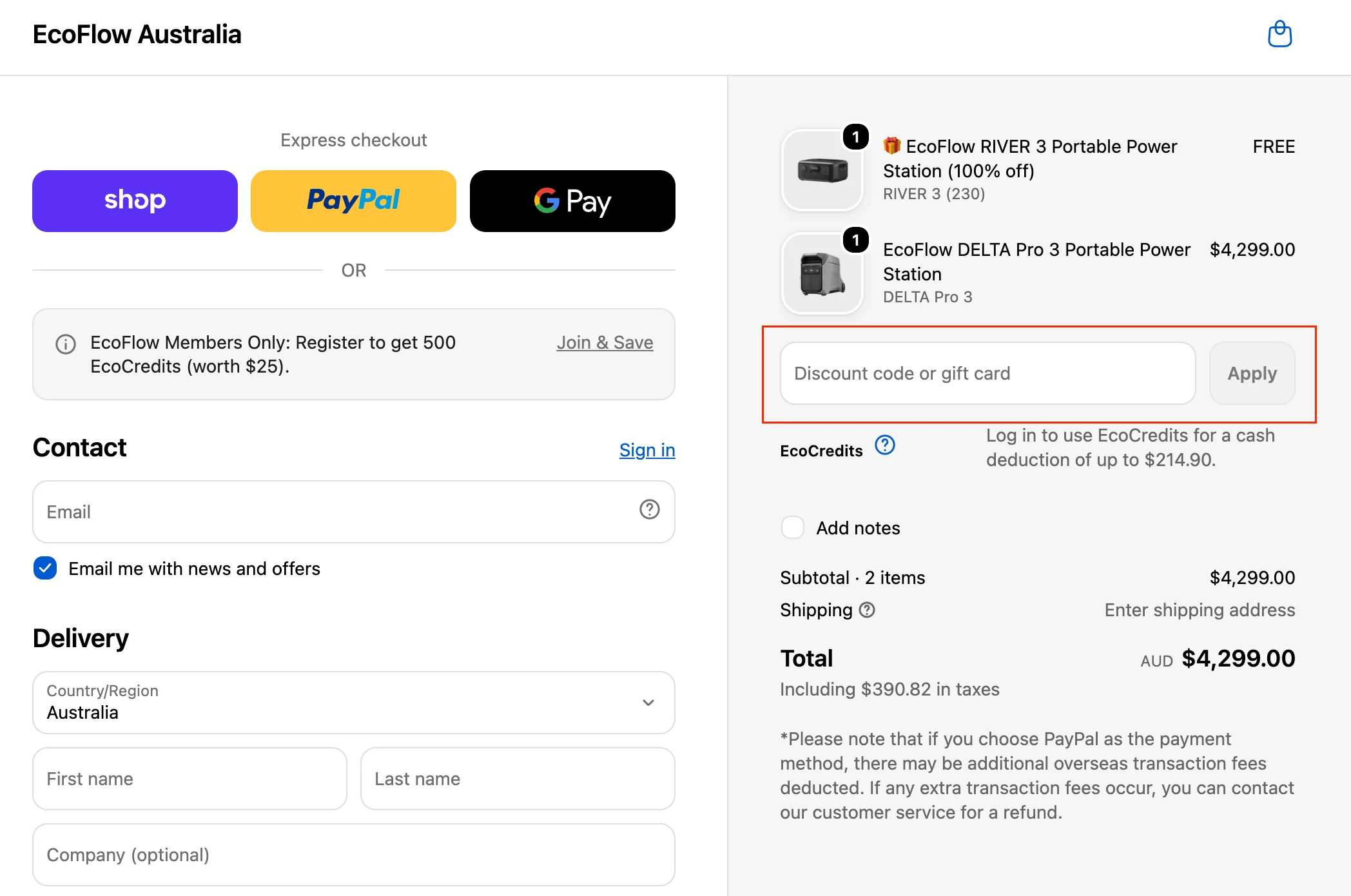Open the Join & Save link
1351x896 pixels.
(x=605, y=342)
